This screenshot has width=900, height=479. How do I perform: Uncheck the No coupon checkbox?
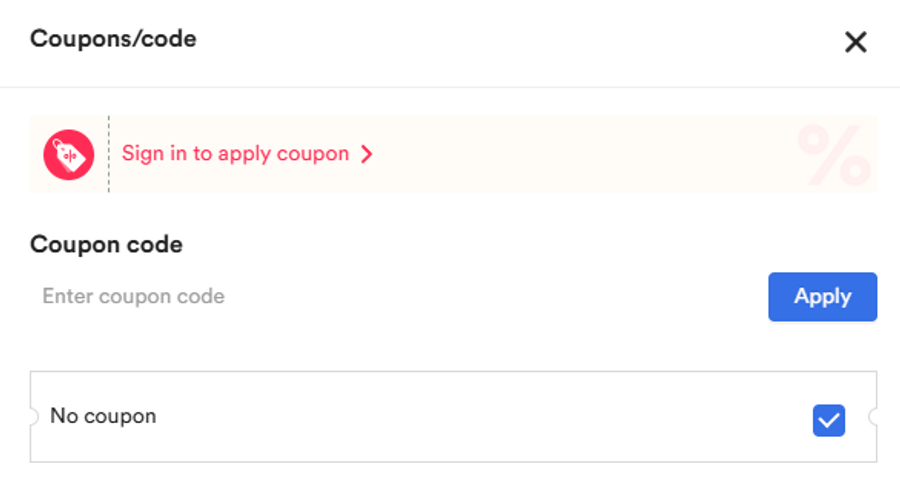click(829, 421)
